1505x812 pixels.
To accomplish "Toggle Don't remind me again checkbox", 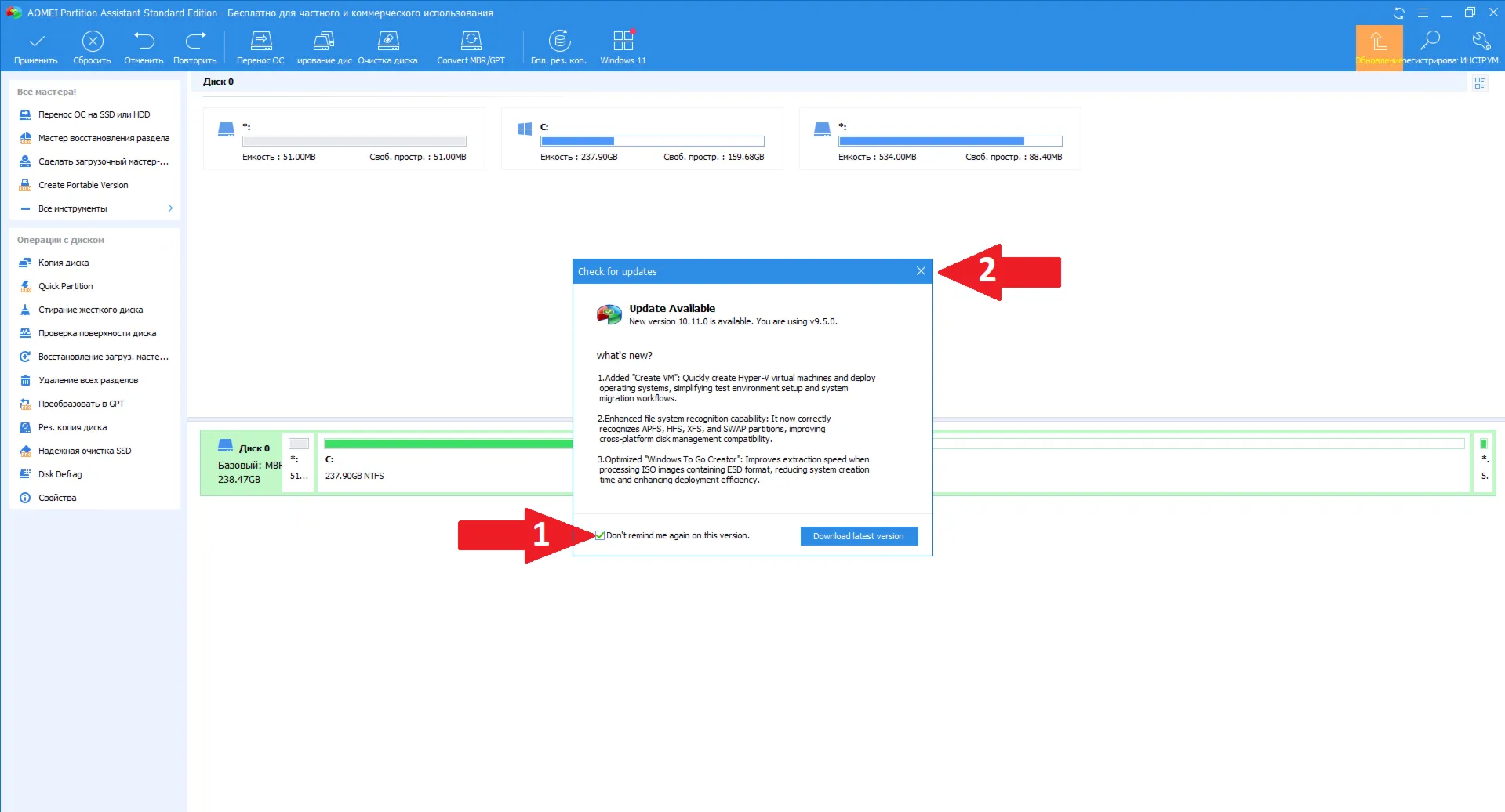I will point(600,535).
